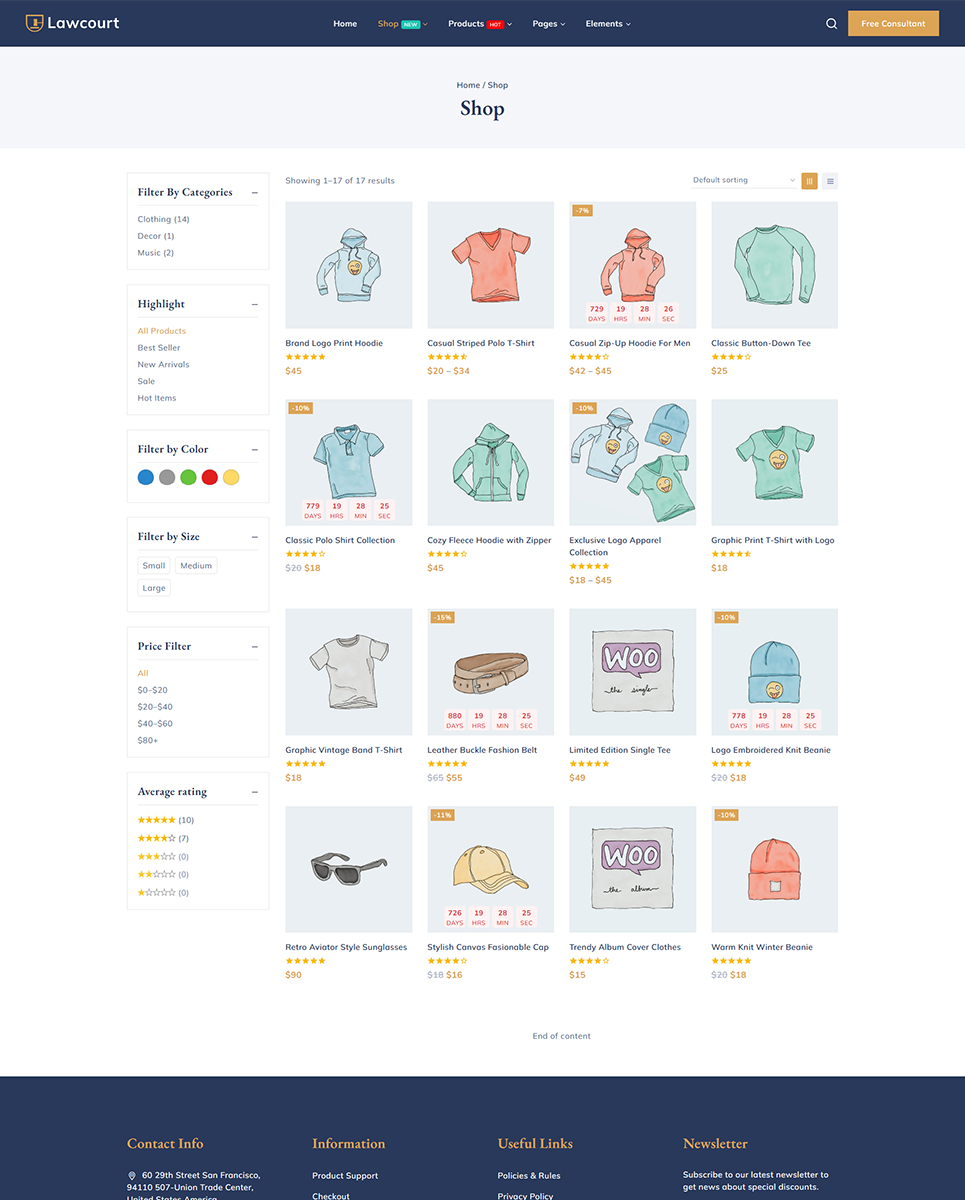Select the red color filter swatch

click(209, 477)
